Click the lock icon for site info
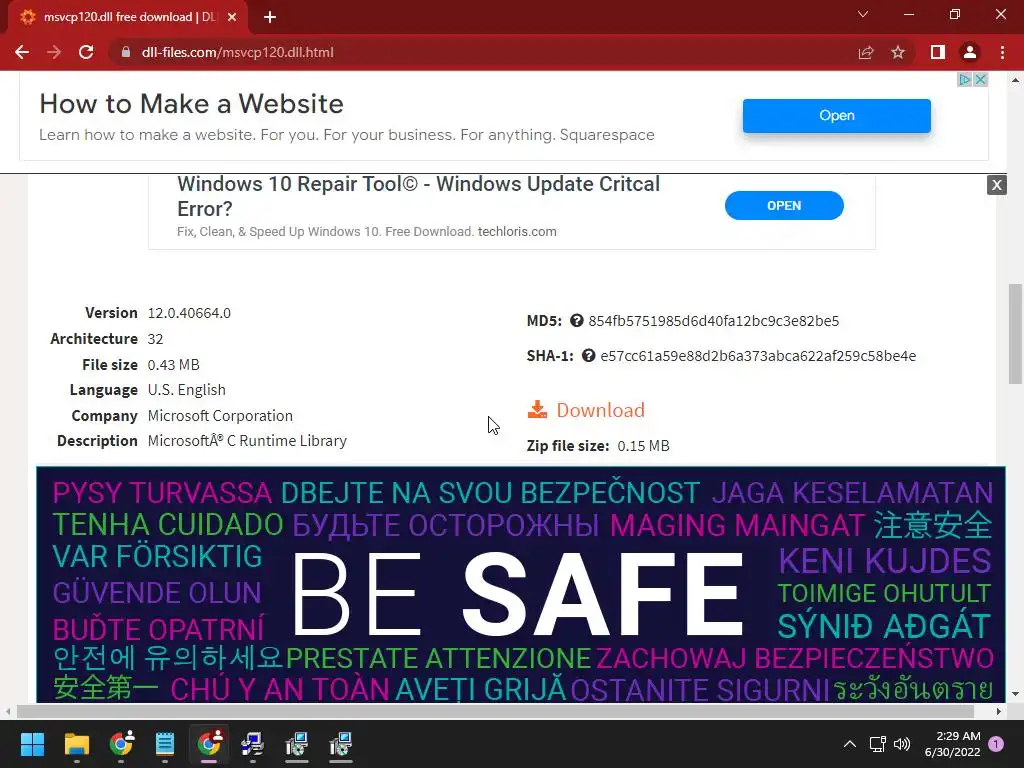The width and height of the screenshot is (1024, 768). point(126,52)
